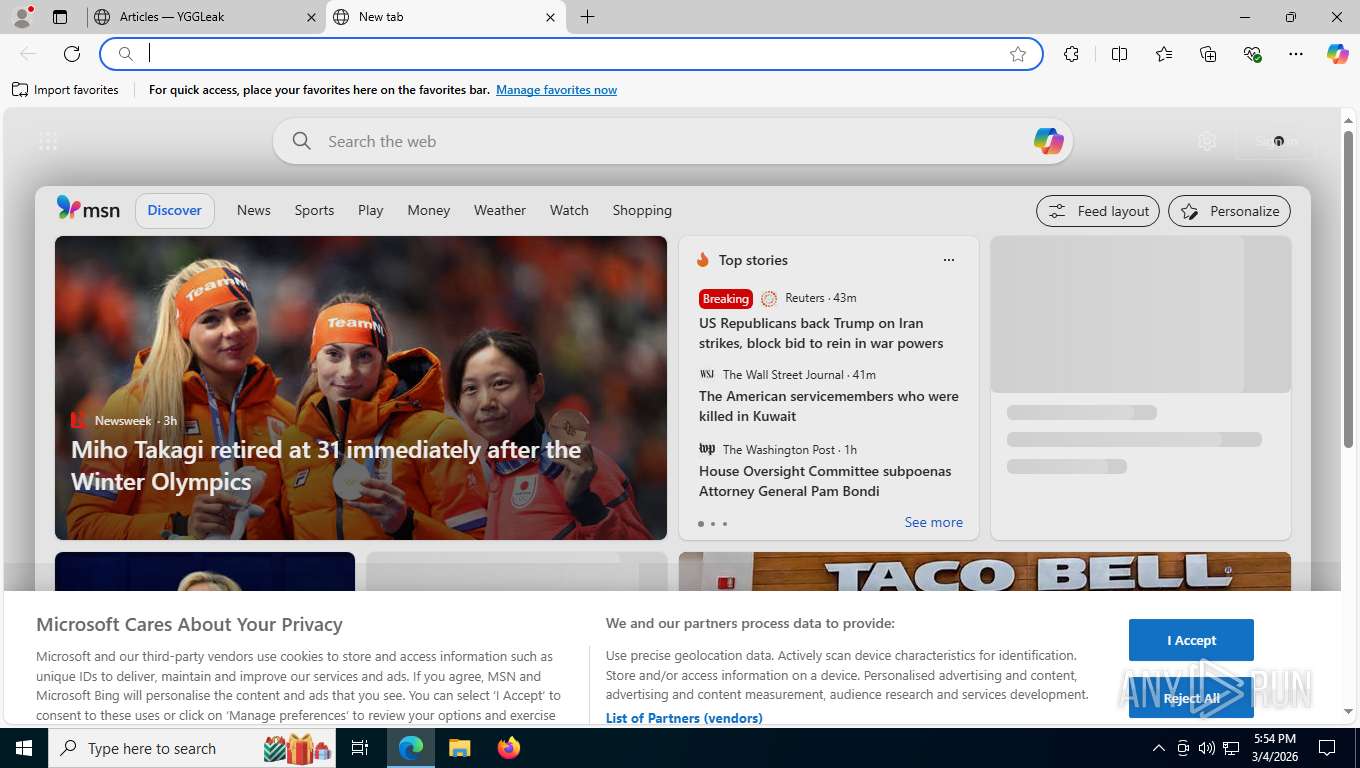Open Windows Start menu

point(23,748)
